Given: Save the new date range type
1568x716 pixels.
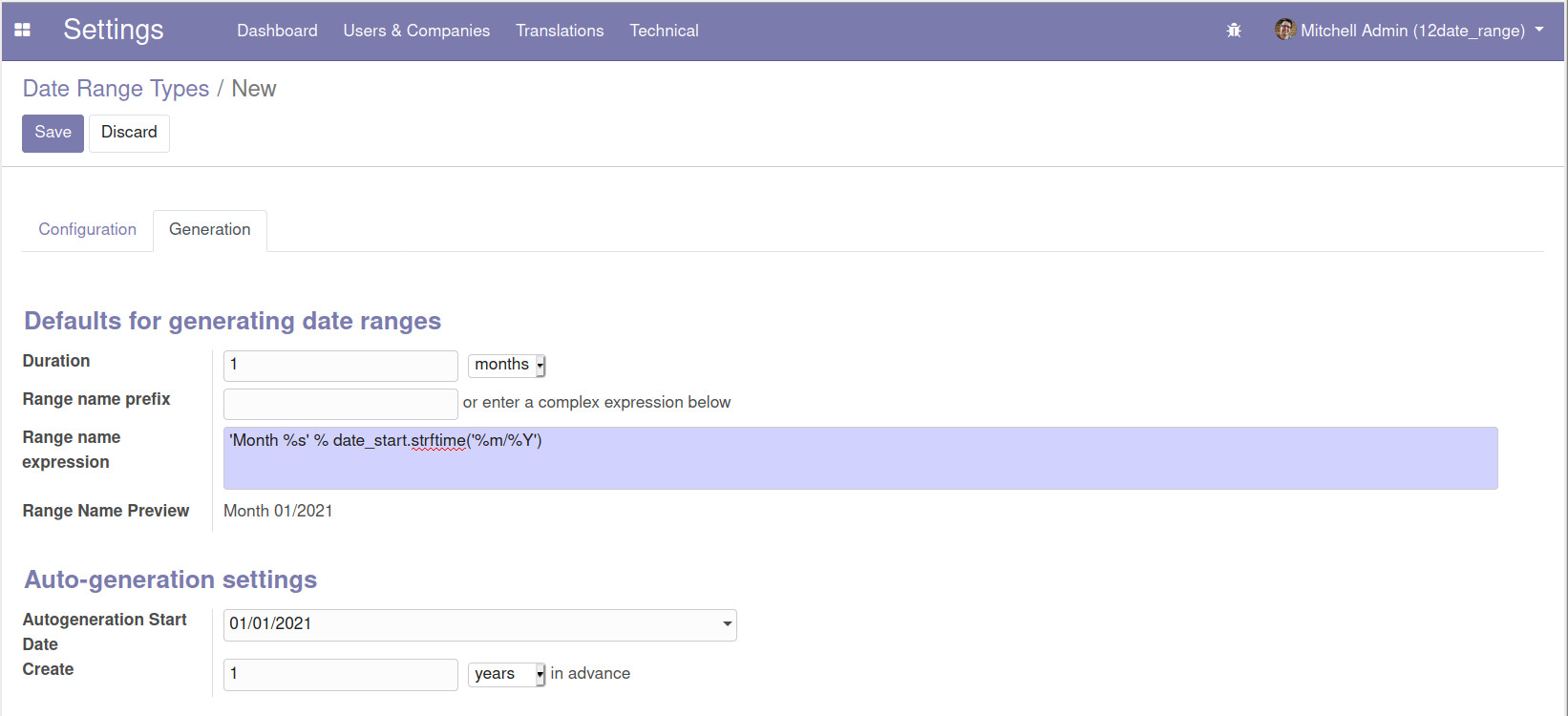Looking at the screenshot, I should pyautogui.click(x=53, y=133).
